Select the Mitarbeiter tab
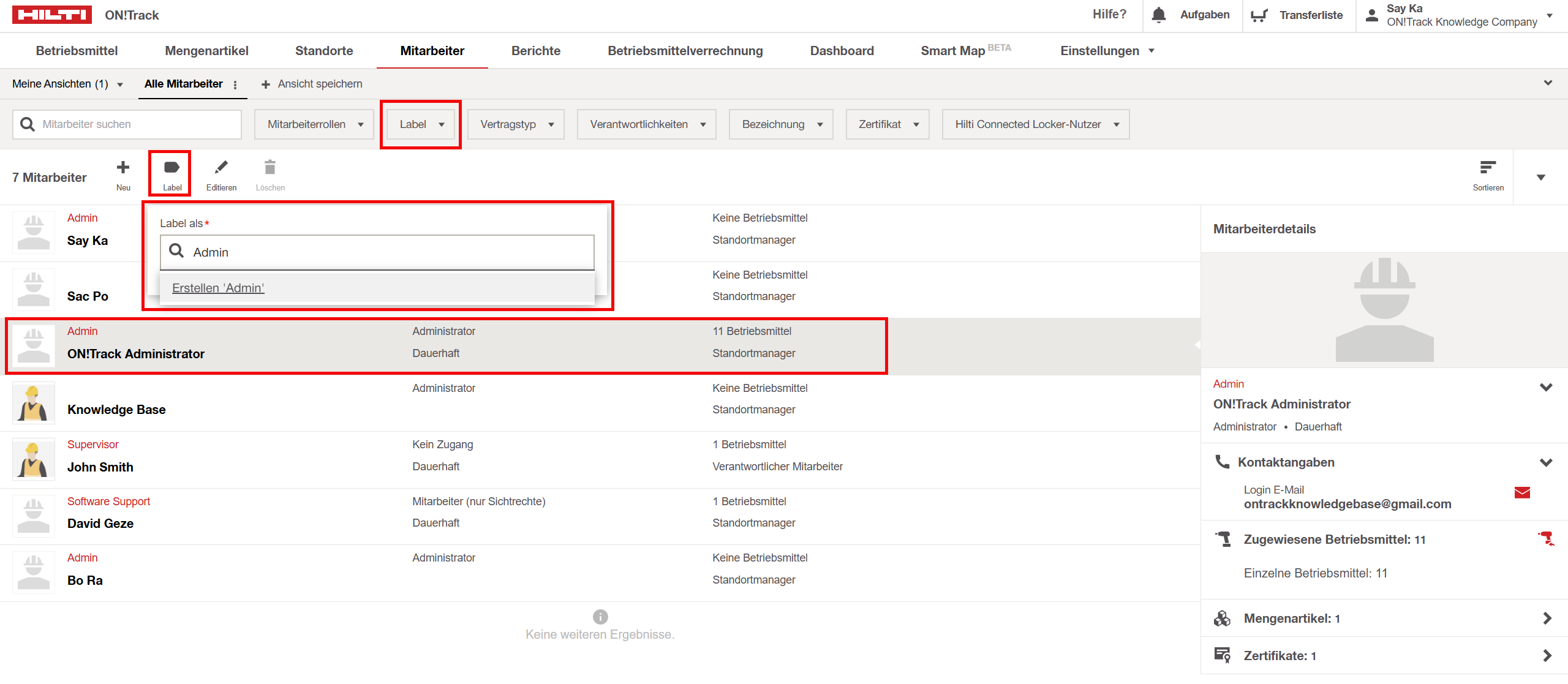 pyautogui.click(x=432, y=51)
